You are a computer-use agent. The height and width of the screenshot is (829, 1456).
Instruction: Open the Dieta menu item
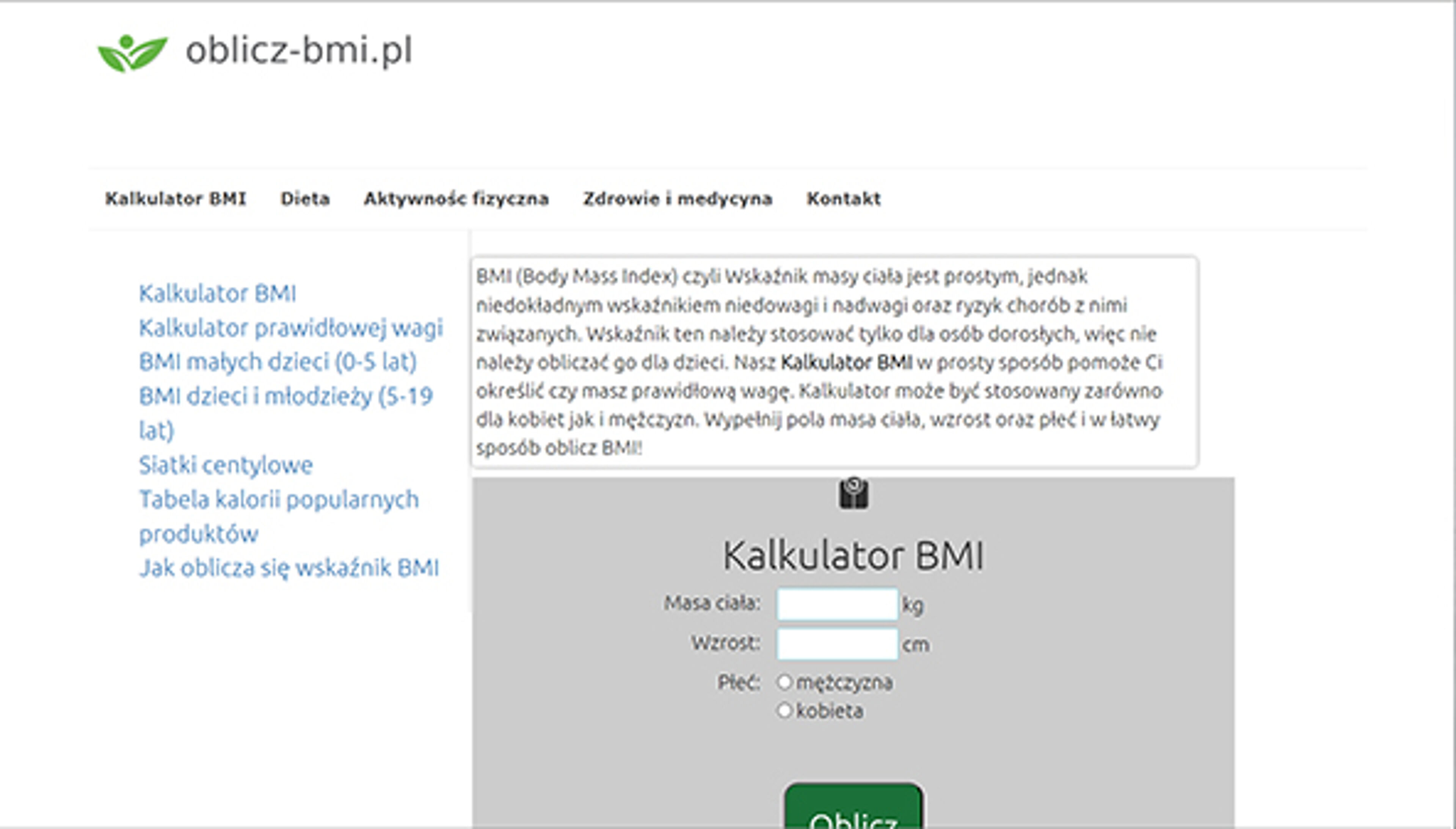click(306, 199)
